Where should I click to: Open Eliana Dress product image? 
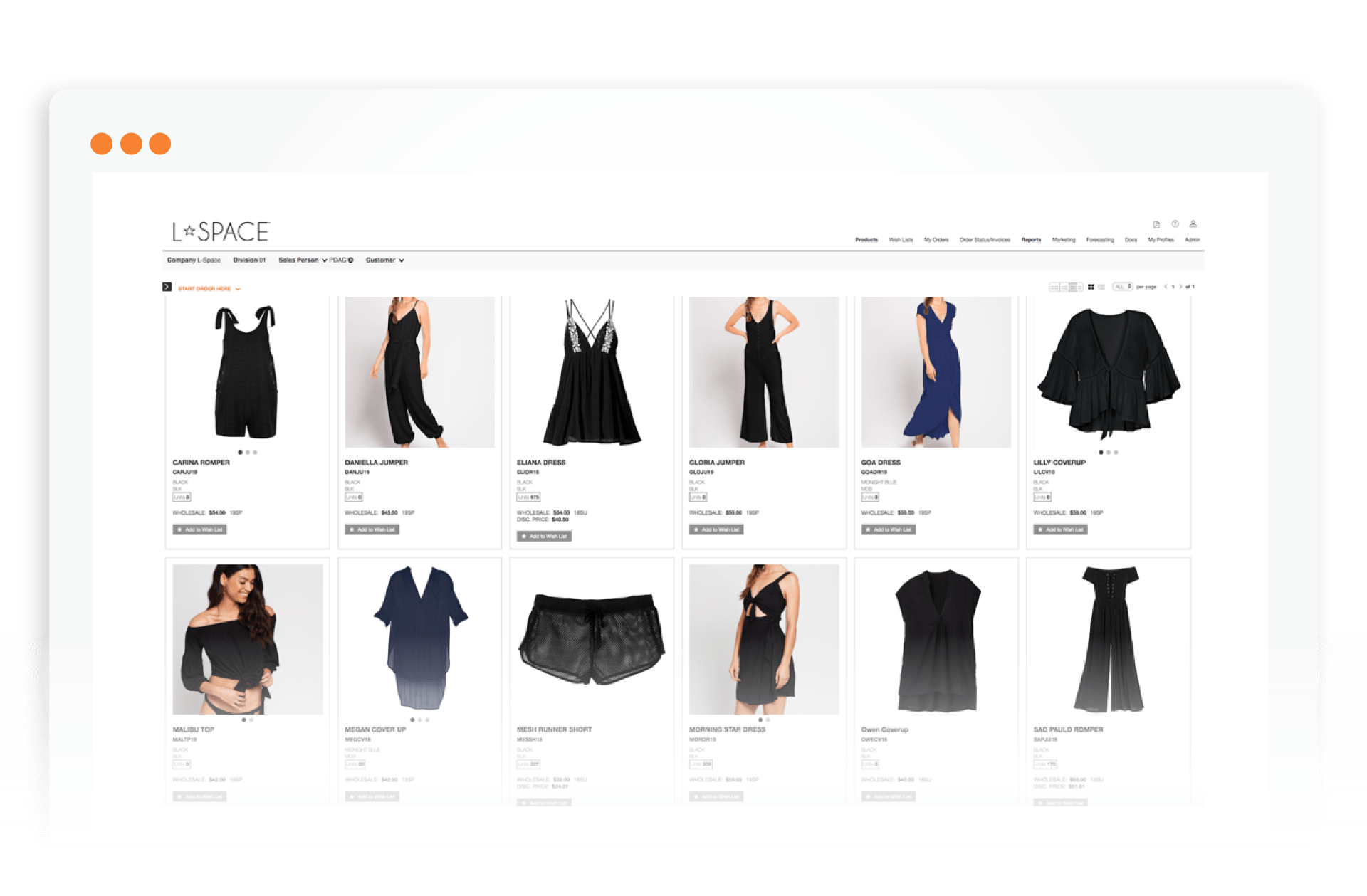coord(592,372)
